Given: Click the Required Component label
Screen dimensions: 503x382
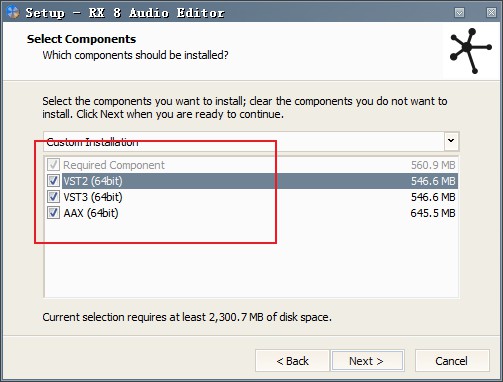Looking at the screenshot, I should tap(114, 165).
